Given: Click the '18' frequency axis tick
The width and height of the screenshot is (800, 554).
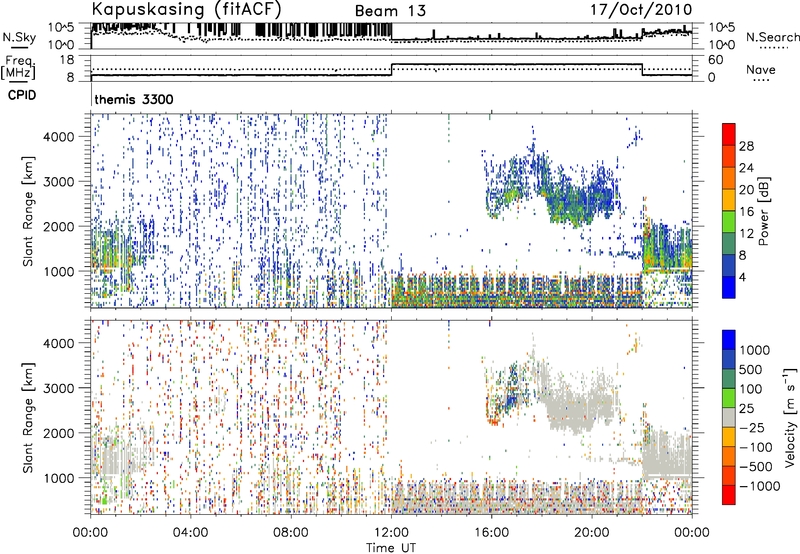Looking at the screenshot, I should [x=68, y=60].
